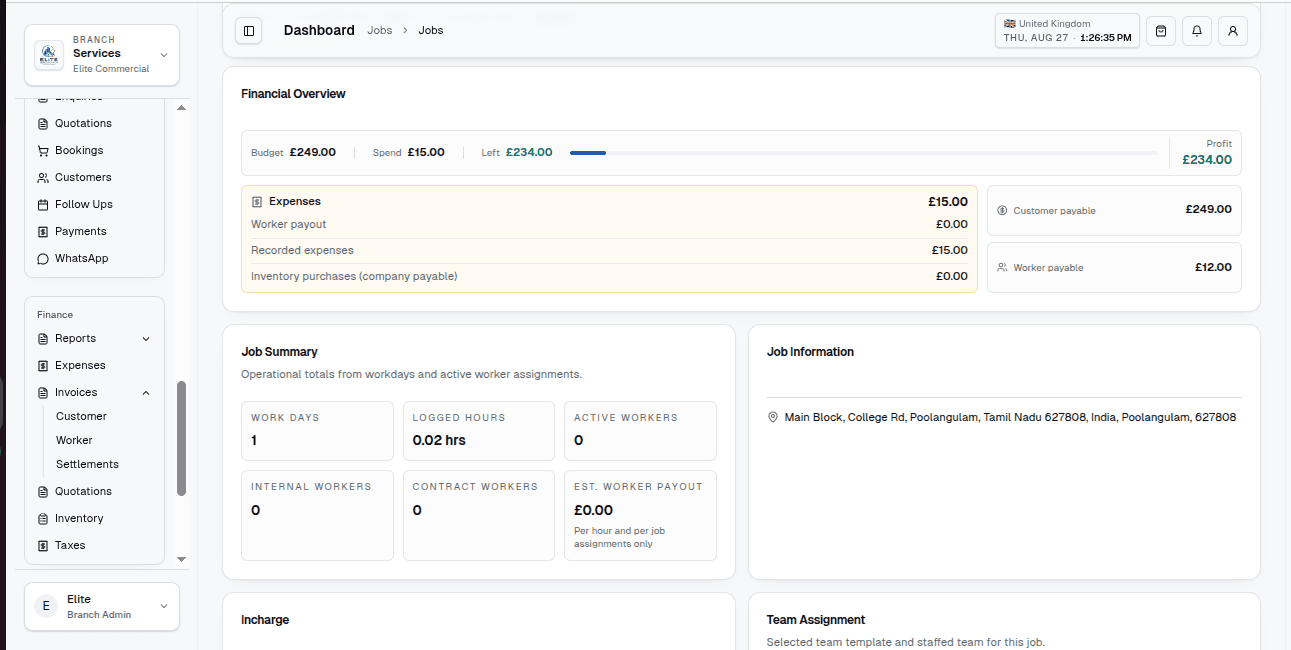1291x650 pixels.
Task: Click the Main Block College Rd address
Action: pyautogui.click(x=1010, y=418)
